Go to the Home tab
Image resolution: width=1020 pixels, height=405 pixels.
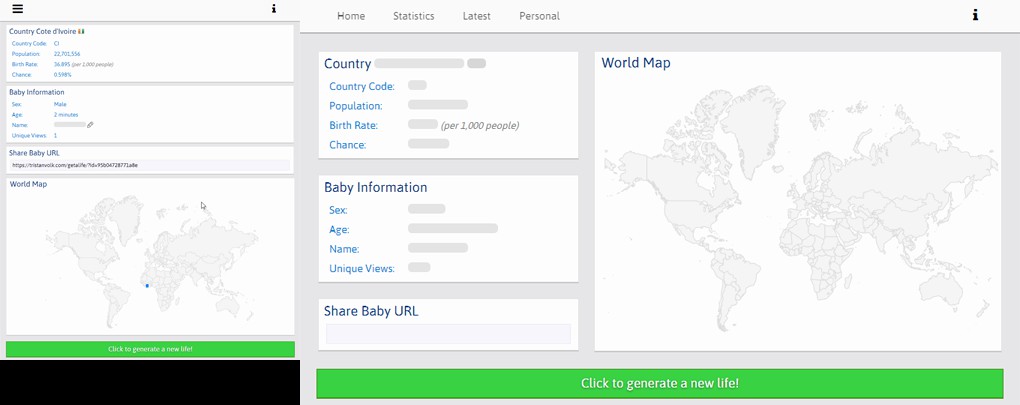tap(351, 16)
